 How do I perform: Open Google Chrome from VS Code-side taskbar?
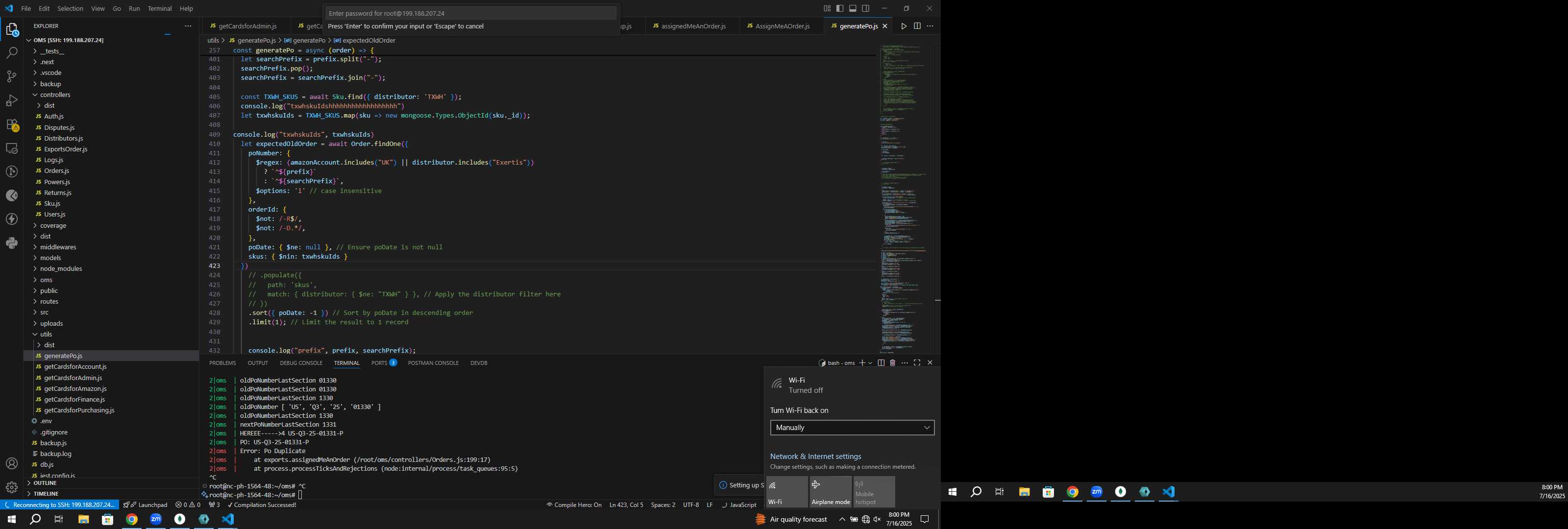point(132,519)
